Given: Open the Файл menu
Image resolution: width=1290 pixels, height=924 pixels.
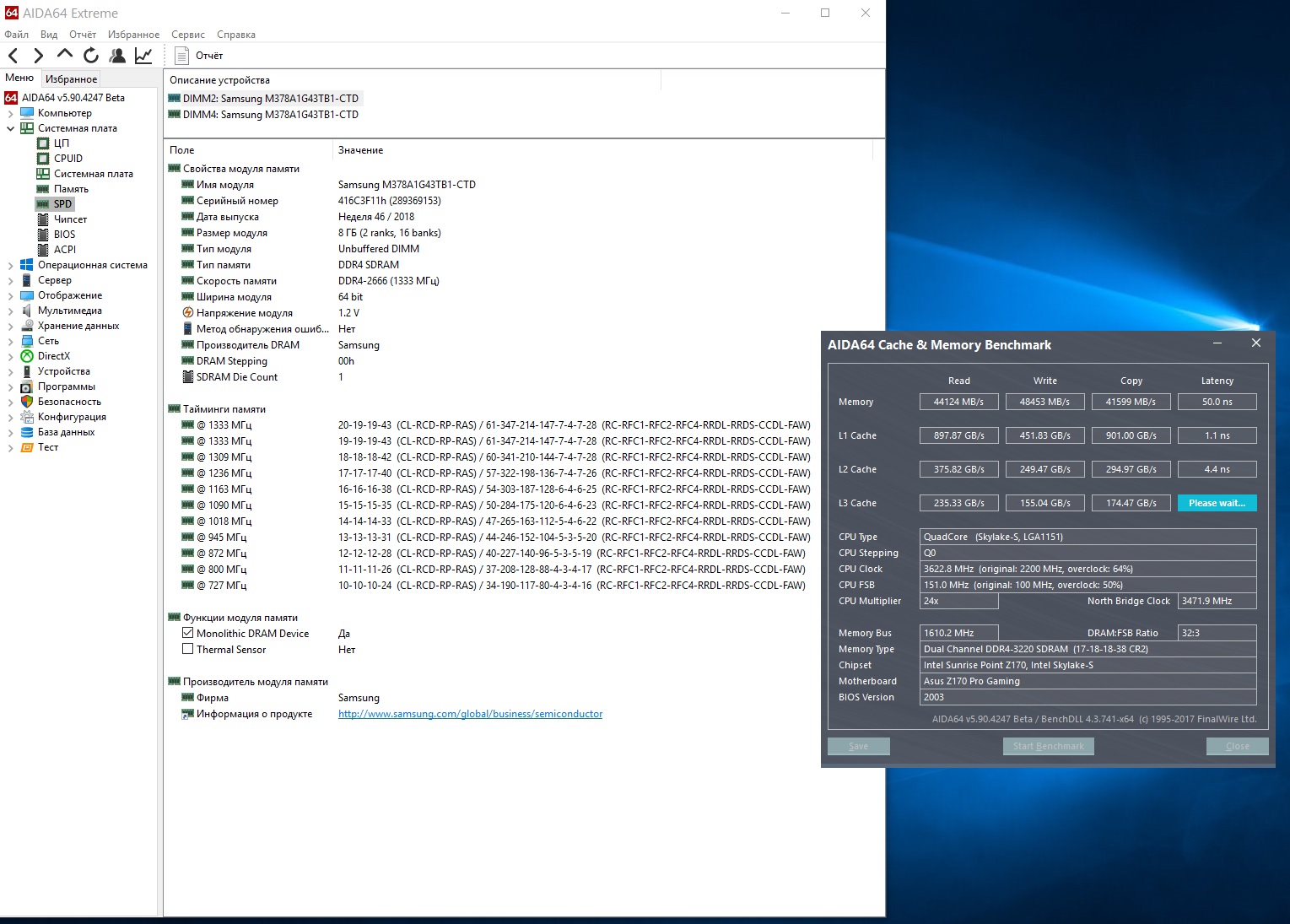Looking at the screenshot, I should 17,35.
